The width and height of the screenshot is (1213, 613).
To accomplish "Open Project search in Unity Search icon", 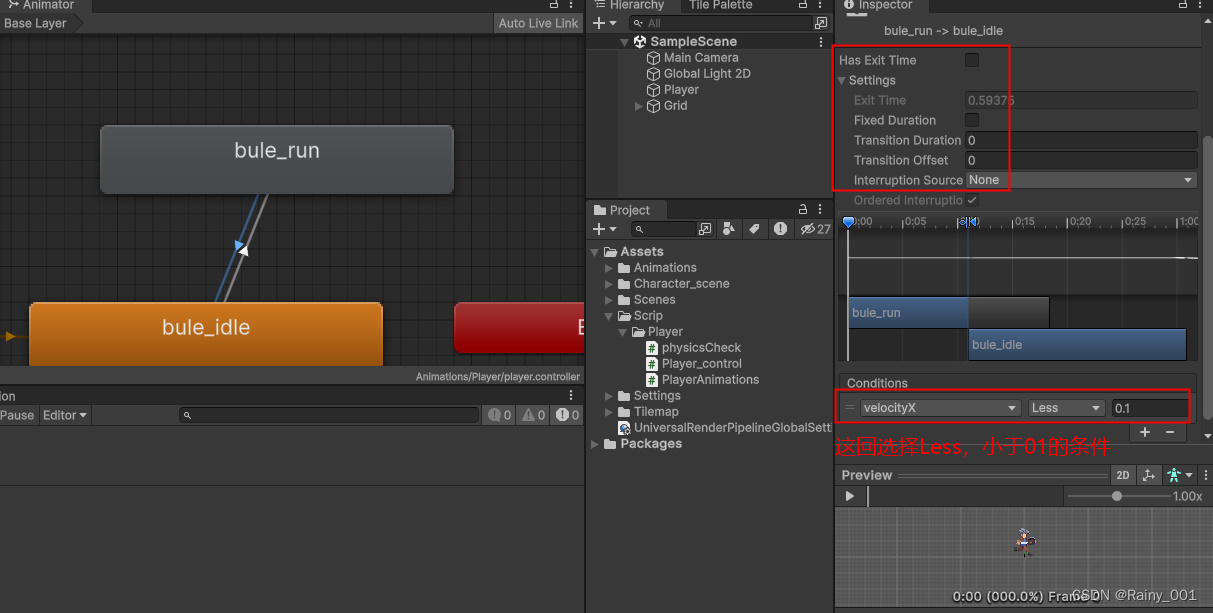I will point(705,229).
